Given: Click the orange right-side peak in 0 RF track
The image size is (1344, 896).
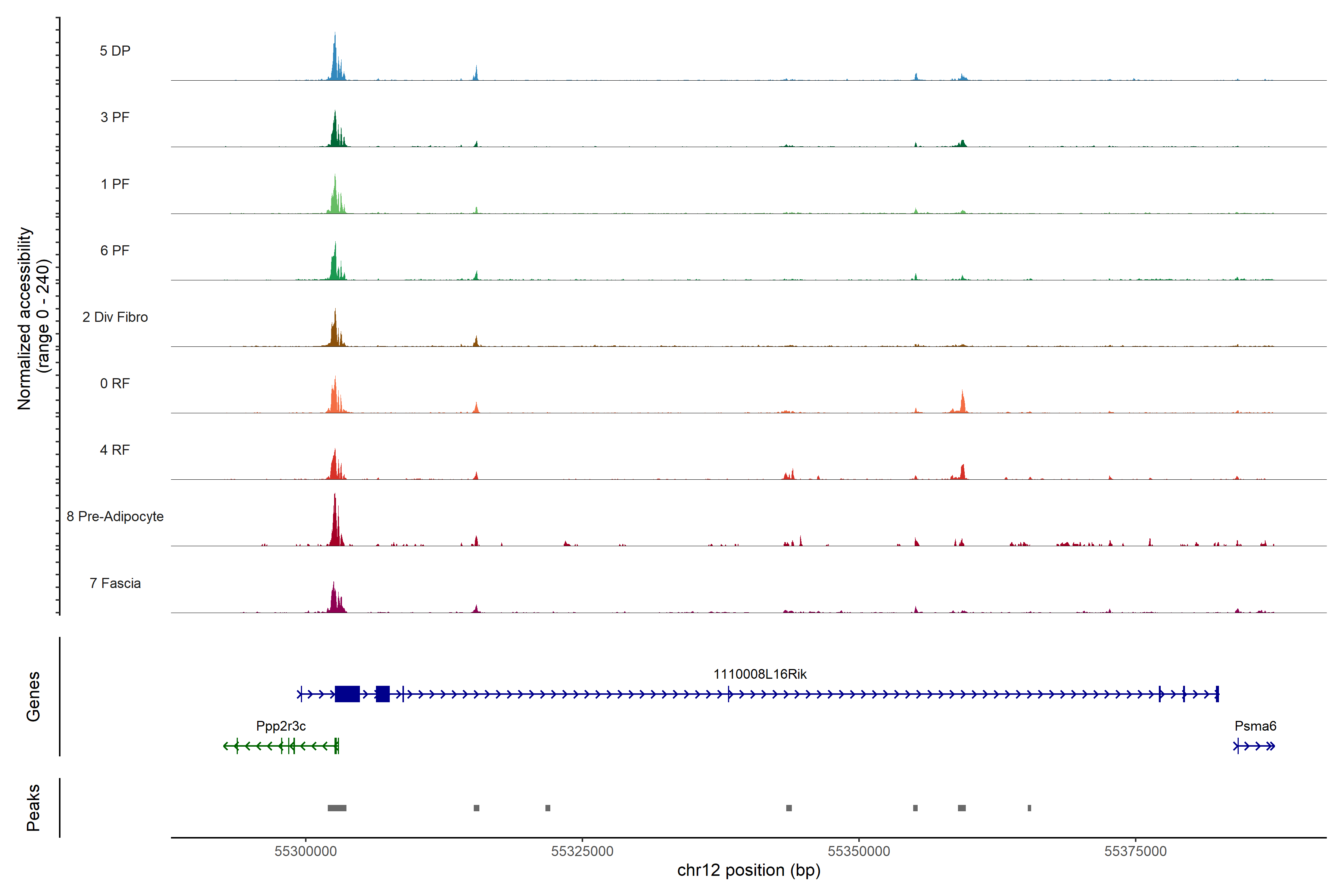Looking at the screenshot, I should [x=963, y=402].
